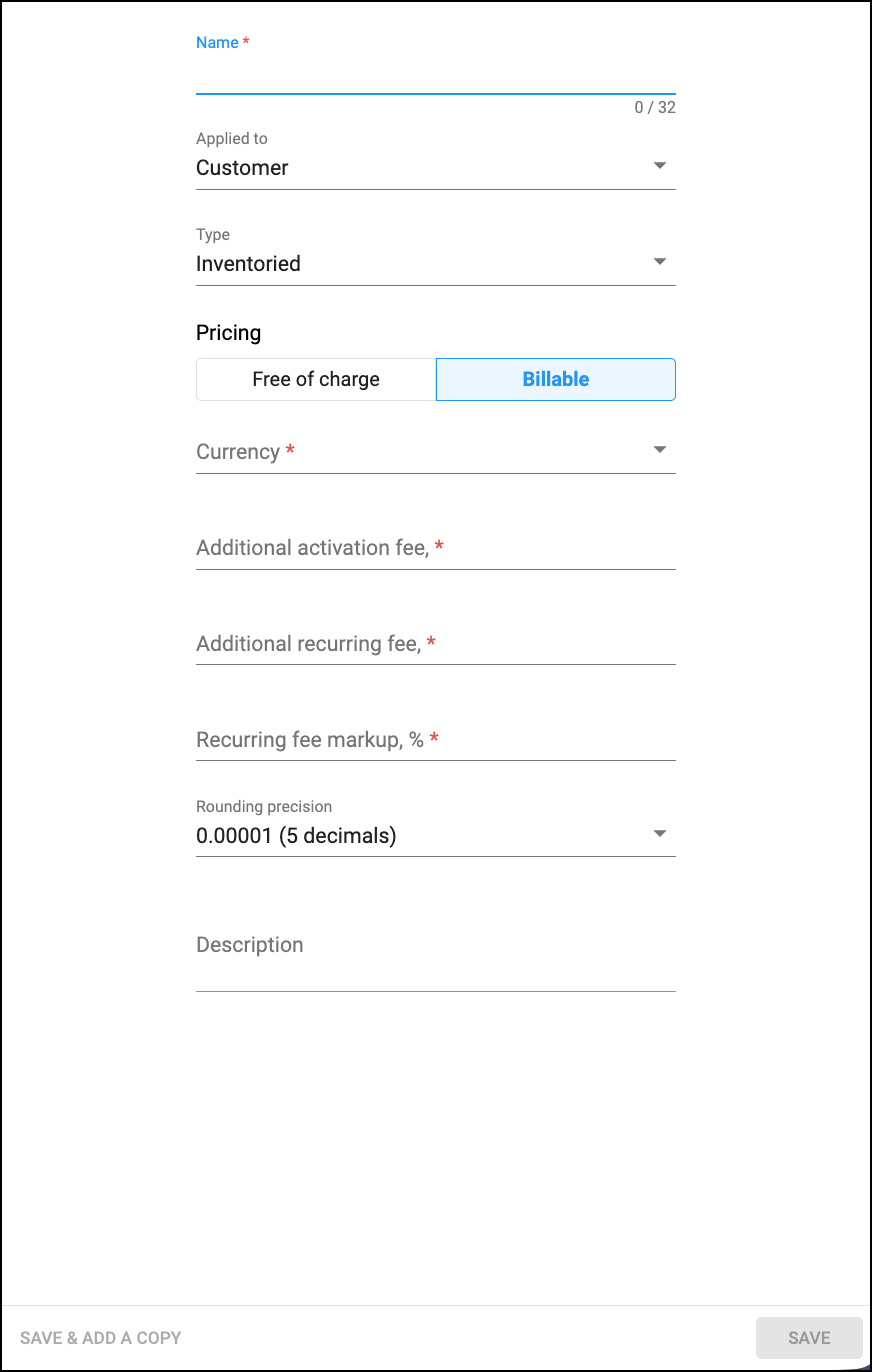Select Billable pricing option

pos(556,379)
